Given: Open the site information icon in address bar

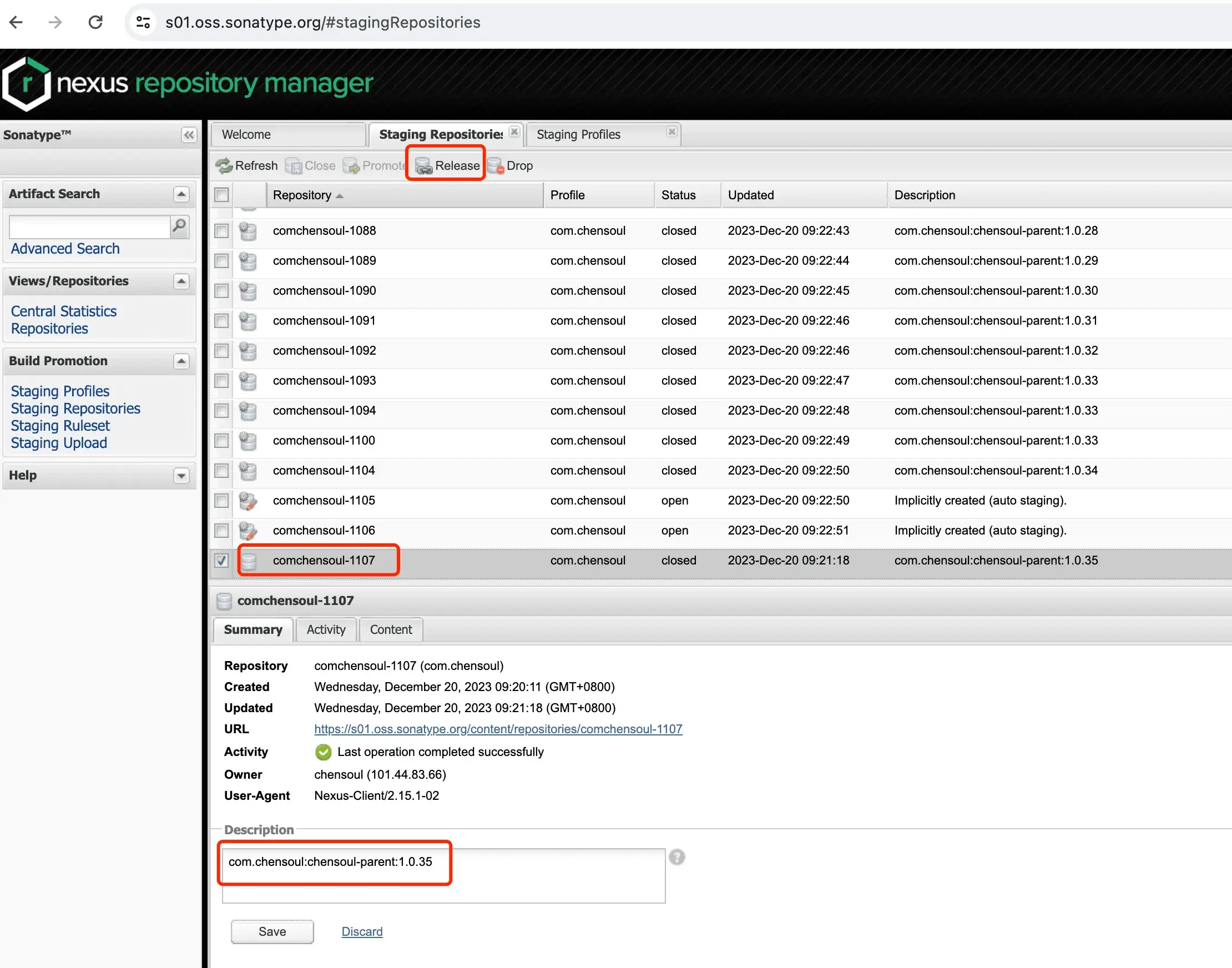Looking at the screenshot, I should [x=143, y=22].
